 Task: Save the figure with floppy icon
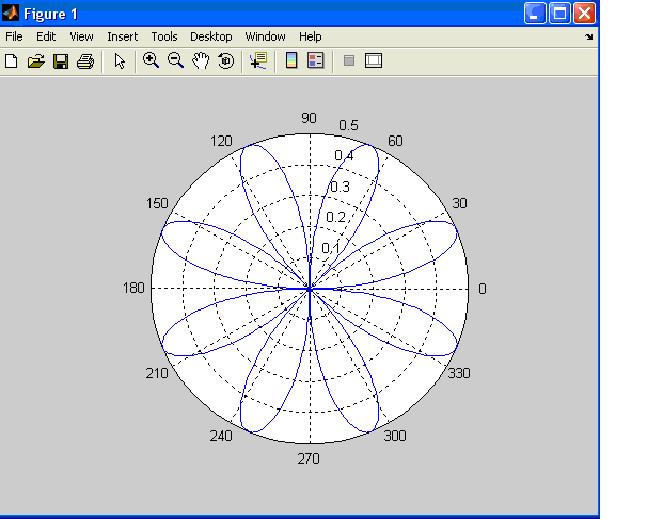pos(61,61)
